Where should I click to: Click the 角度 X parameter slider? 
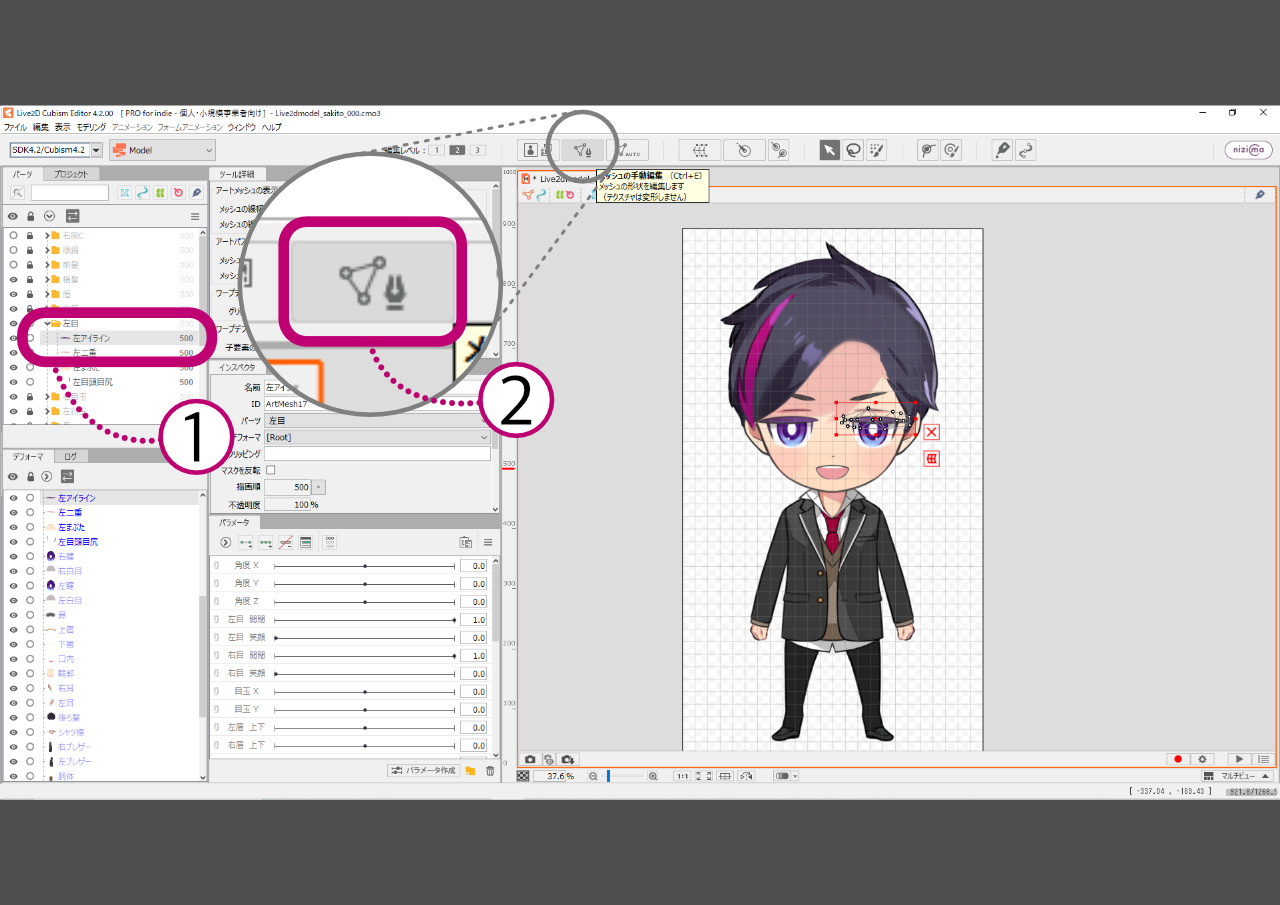[365, 566]
